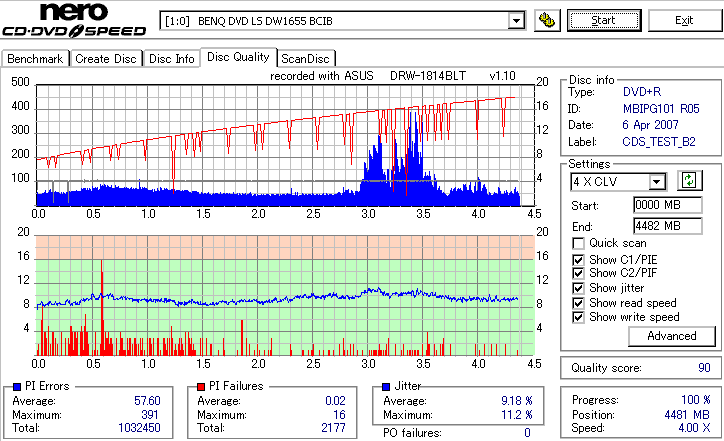Click the Exit button
The width and height of the screenshot is (724, 441).
684,21
